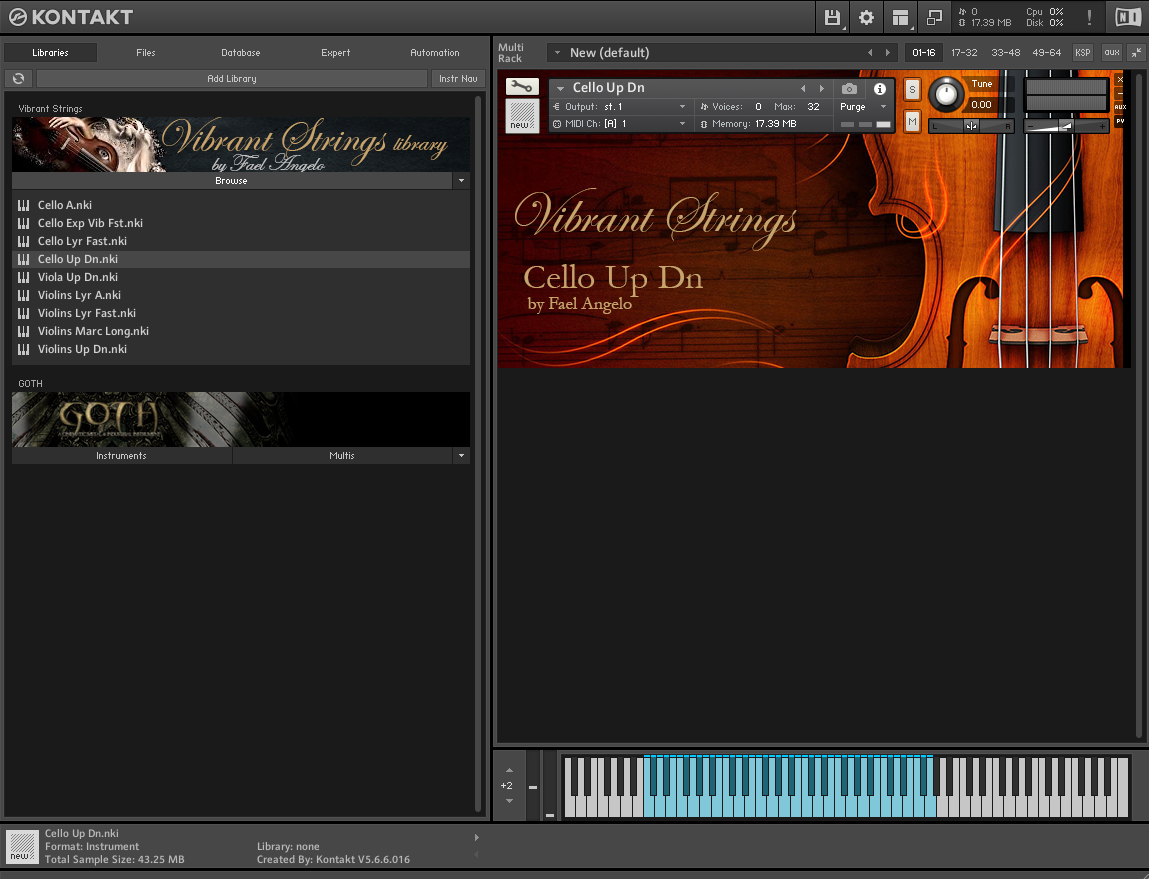Click the keyboard icon beside Viola Up Dn.nki

click(23, 277)
